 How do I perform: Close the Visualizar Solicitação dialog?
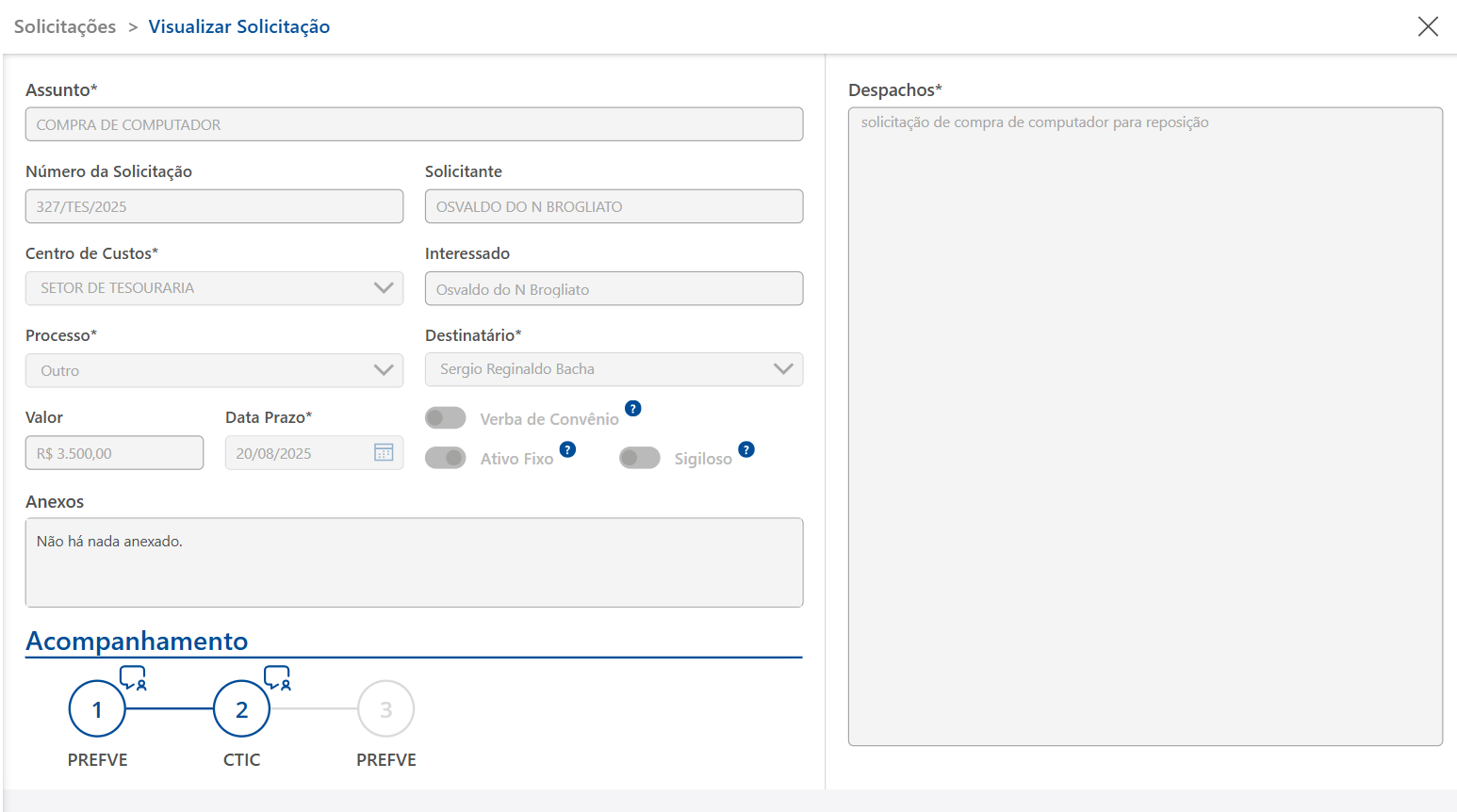tap(1428, 26)
